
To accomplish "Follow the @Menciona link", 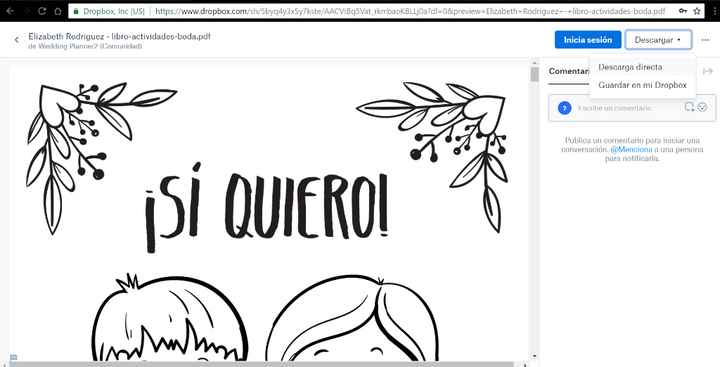I will click(x=631, y=149).
